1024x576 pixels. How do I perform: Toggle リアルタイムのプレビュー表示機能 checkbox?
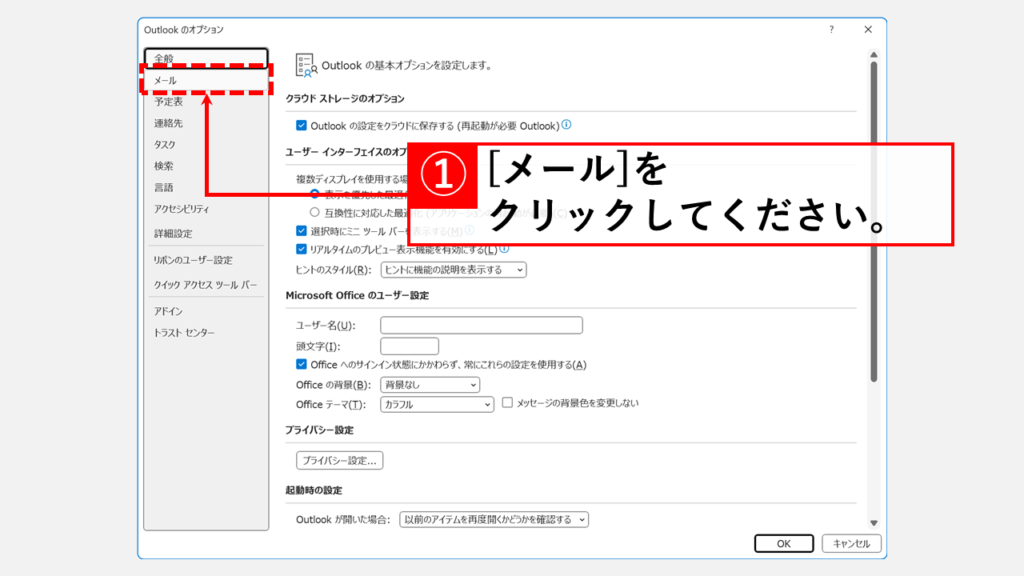click(301, 249)
